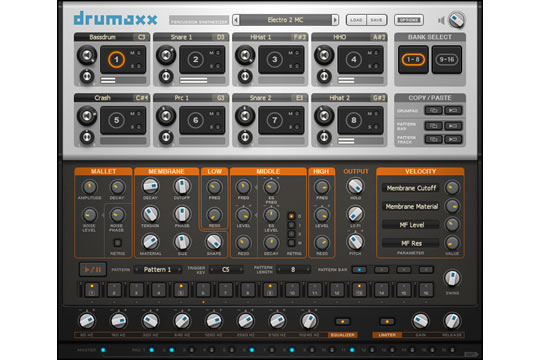Open Membrane Cutoff velocity parameter selector

[x=411, y=188]
